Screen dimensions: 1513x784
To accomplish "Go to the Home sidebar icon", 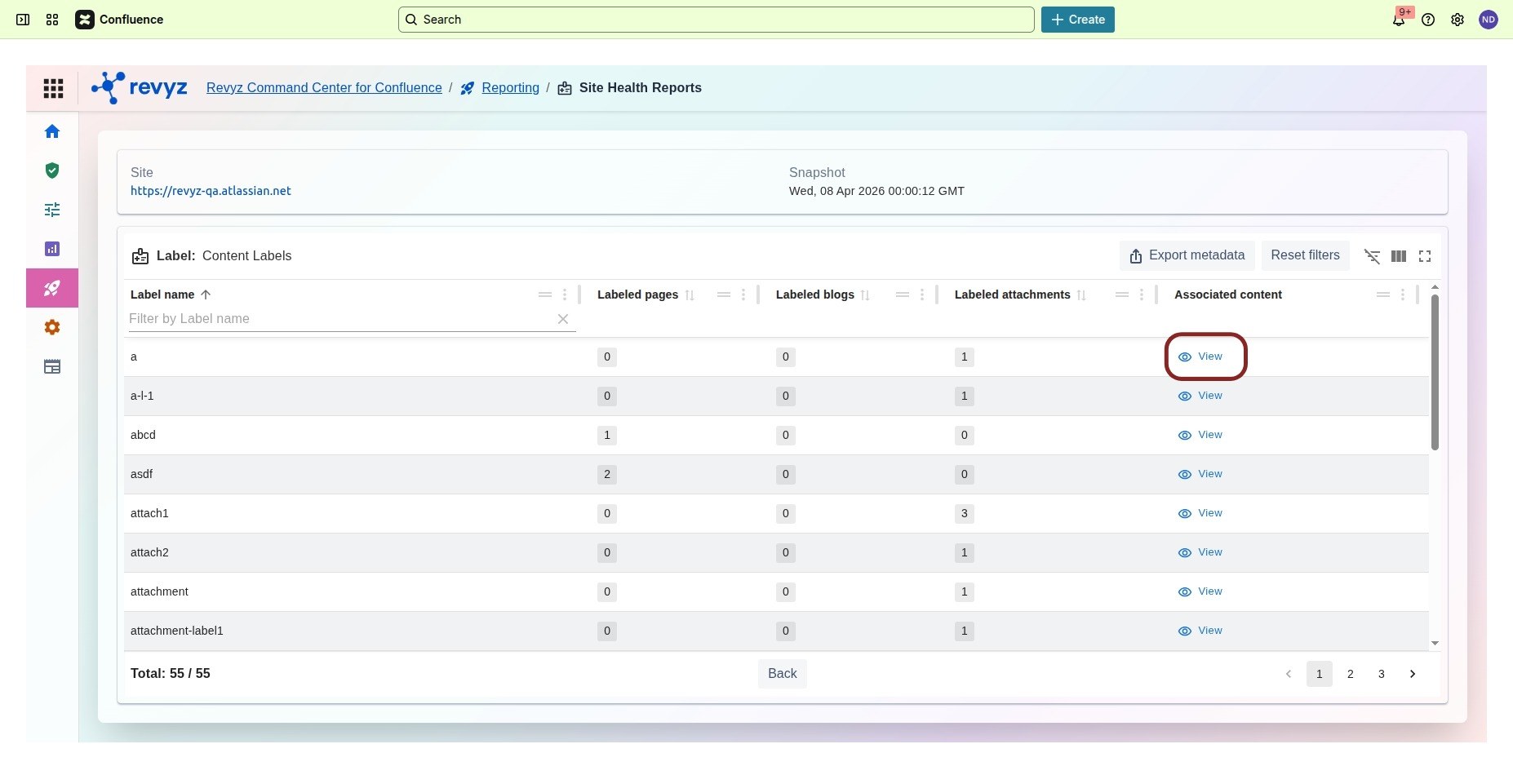I will (52, 131).
